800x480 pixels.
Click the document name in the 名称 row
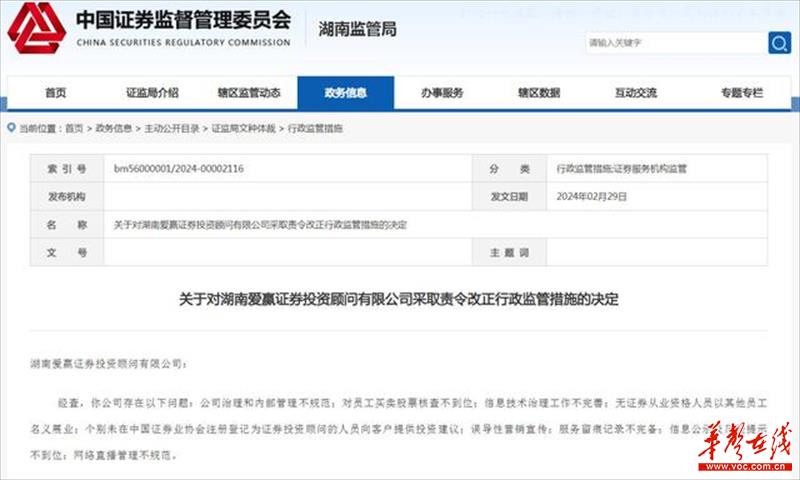[260, 224]
